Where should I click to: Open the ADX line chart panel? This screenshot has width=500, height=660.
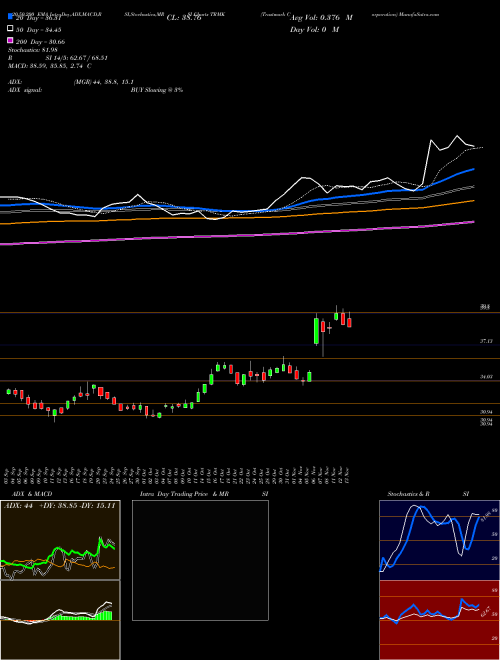(60, 540)
